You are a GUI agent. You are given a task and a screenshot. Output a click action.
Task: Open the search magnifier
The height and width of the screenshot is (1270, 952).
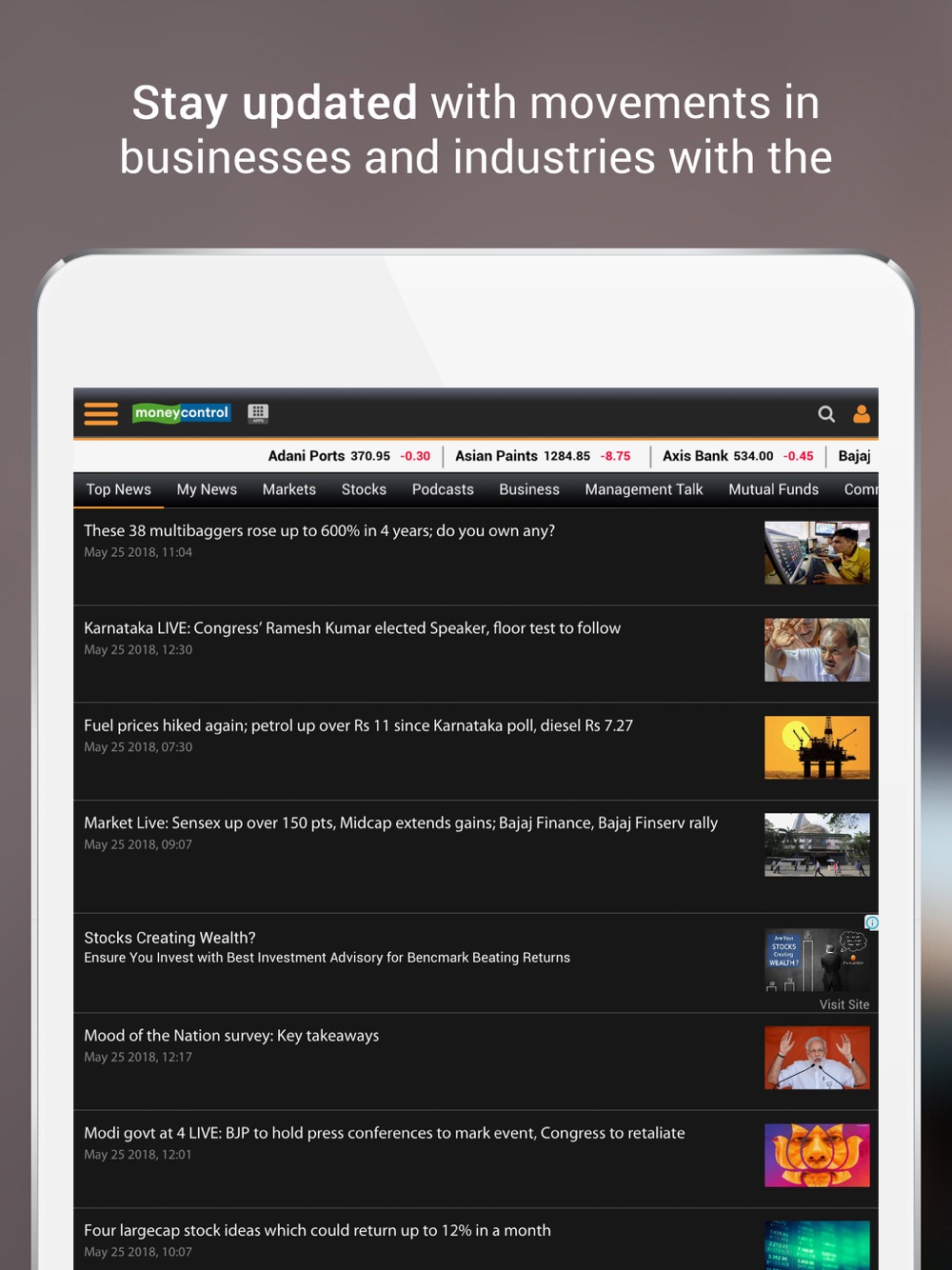pyautogui.click(x=826, y=414)
